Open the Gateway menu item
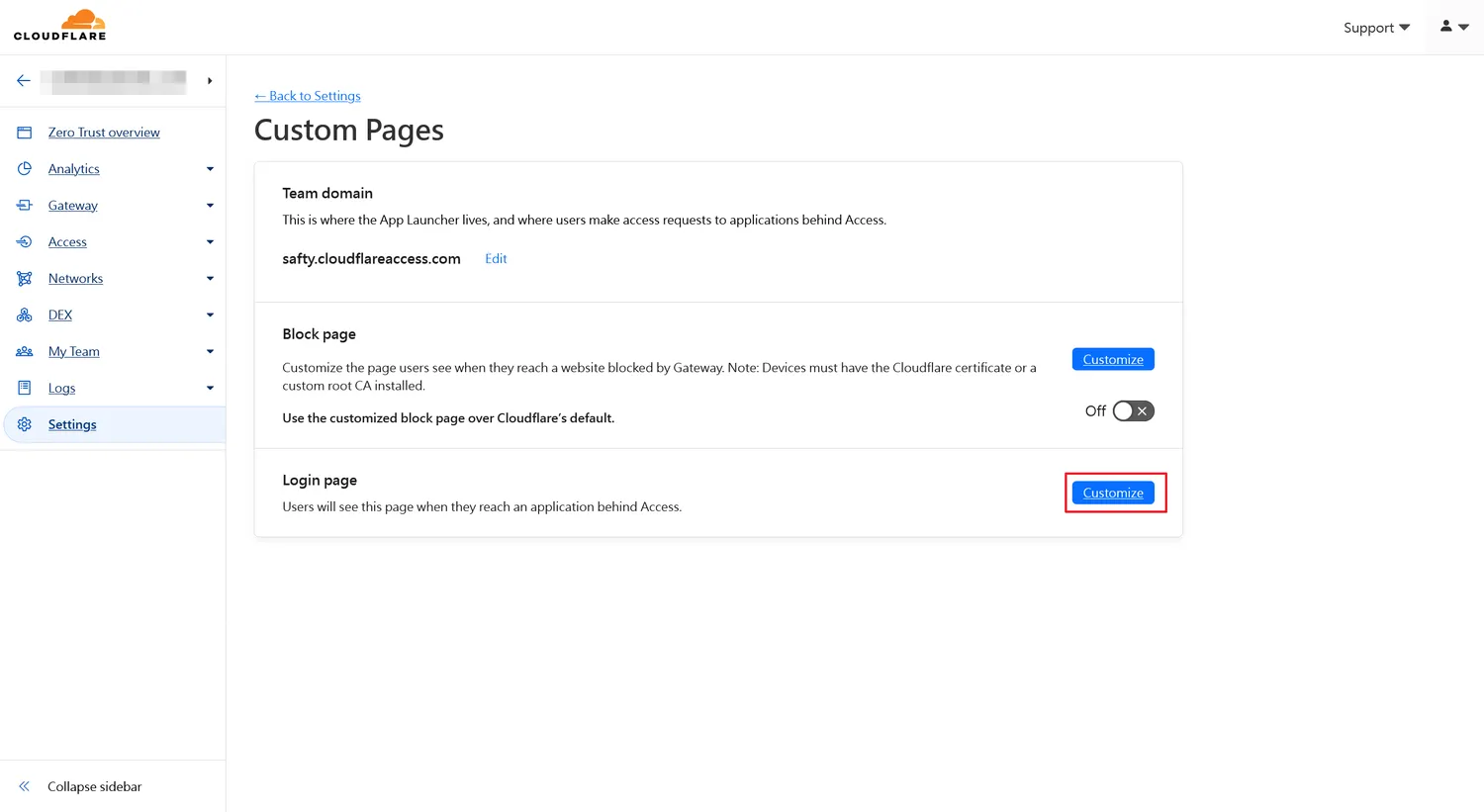The width and height of the screenshot is (1484, 812). (73, 206)
